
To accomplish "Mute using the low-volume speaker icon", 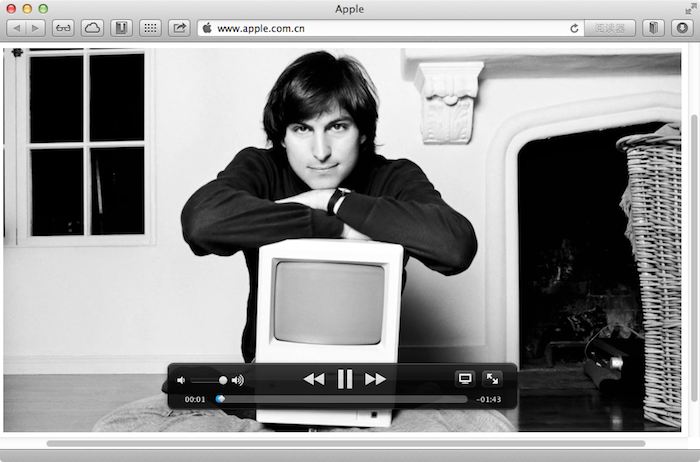I will tap(181, 380).
